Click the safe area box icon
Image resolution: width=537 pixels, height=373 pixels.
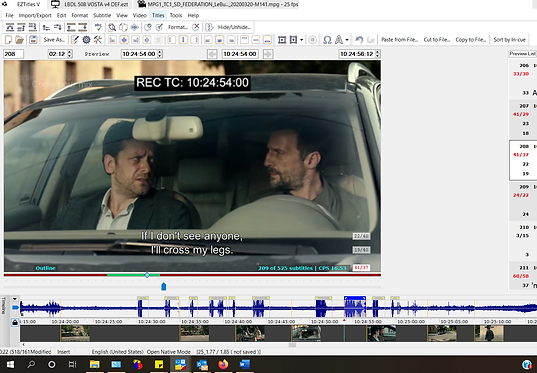point(282,40)
